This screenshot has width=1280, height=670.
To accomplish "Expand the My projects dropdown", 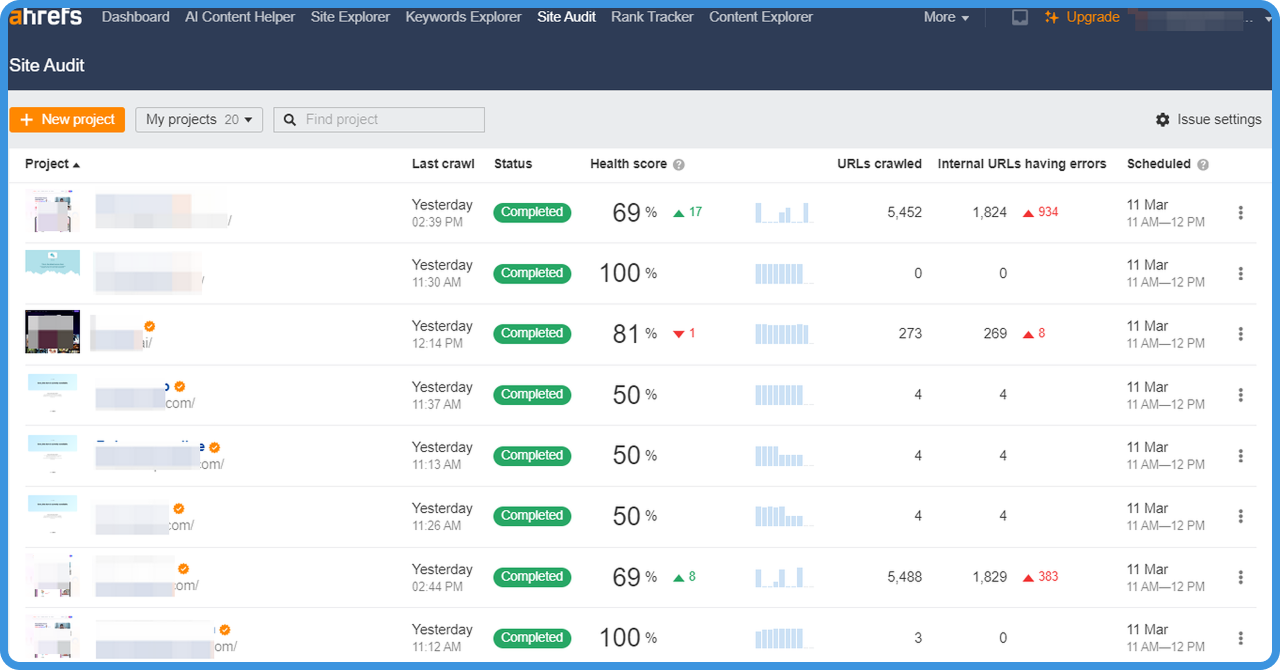I will tap(199, 120).
